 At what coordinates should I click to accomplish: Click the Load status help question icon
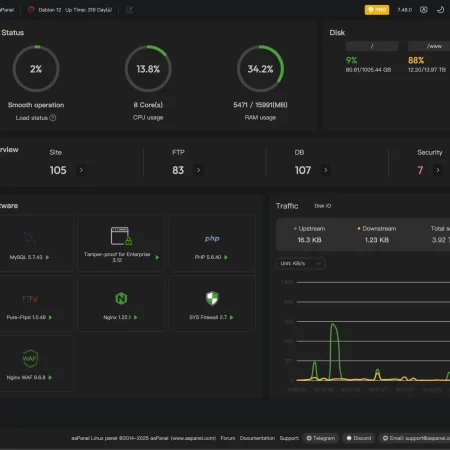pyautogui.click(x=53, y=118)
